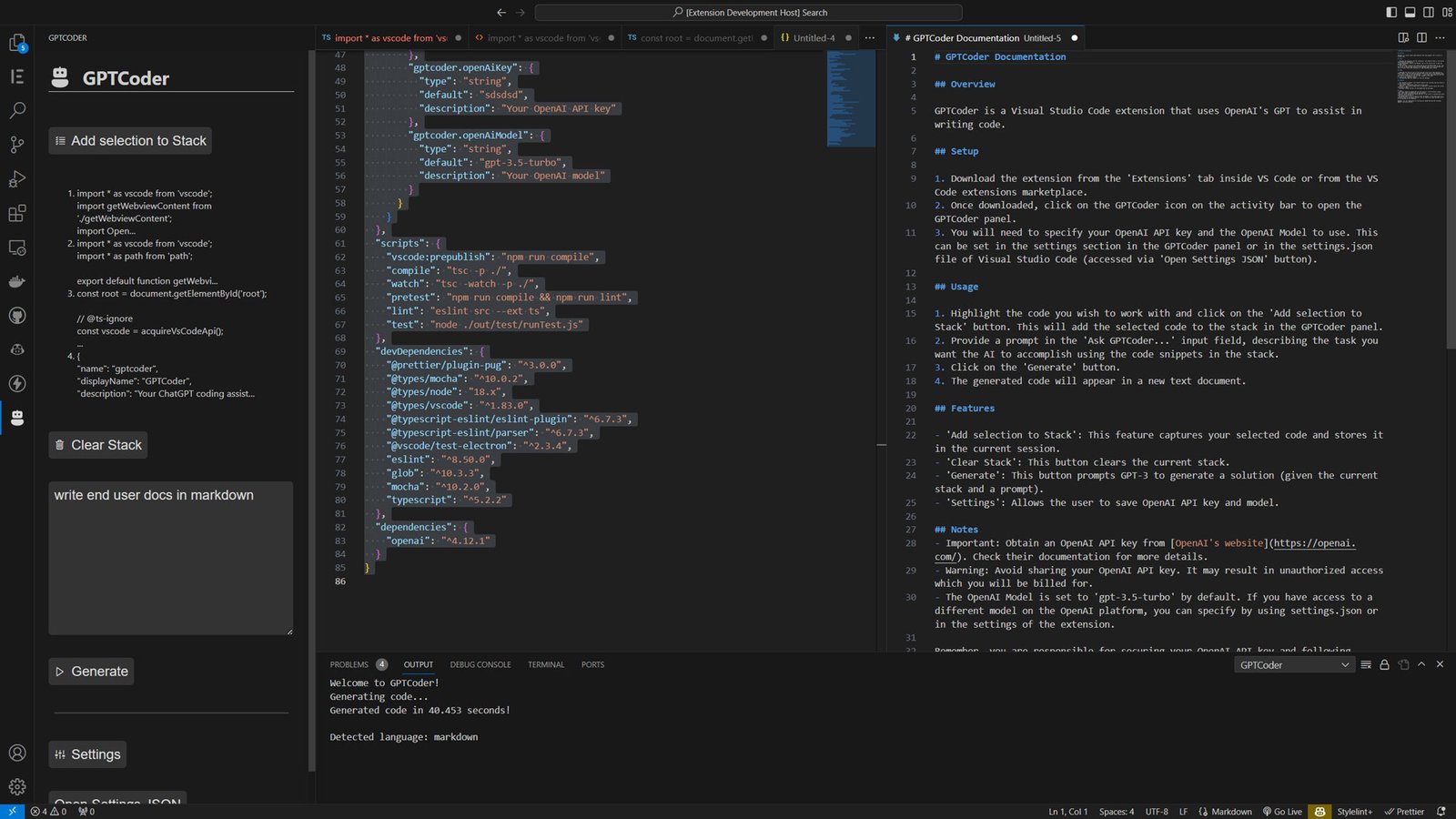The width and height of the screenshot is (1456, 819).
Task: Open the output channel dropdown showing GPTCoder
Action: 1293,664
